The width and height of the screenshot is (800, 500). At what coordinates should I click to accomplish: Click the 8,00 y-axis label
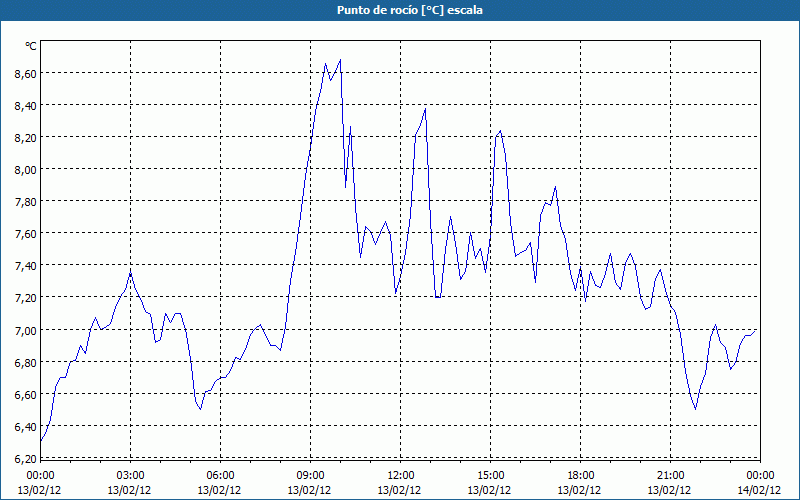pos(26,170)
